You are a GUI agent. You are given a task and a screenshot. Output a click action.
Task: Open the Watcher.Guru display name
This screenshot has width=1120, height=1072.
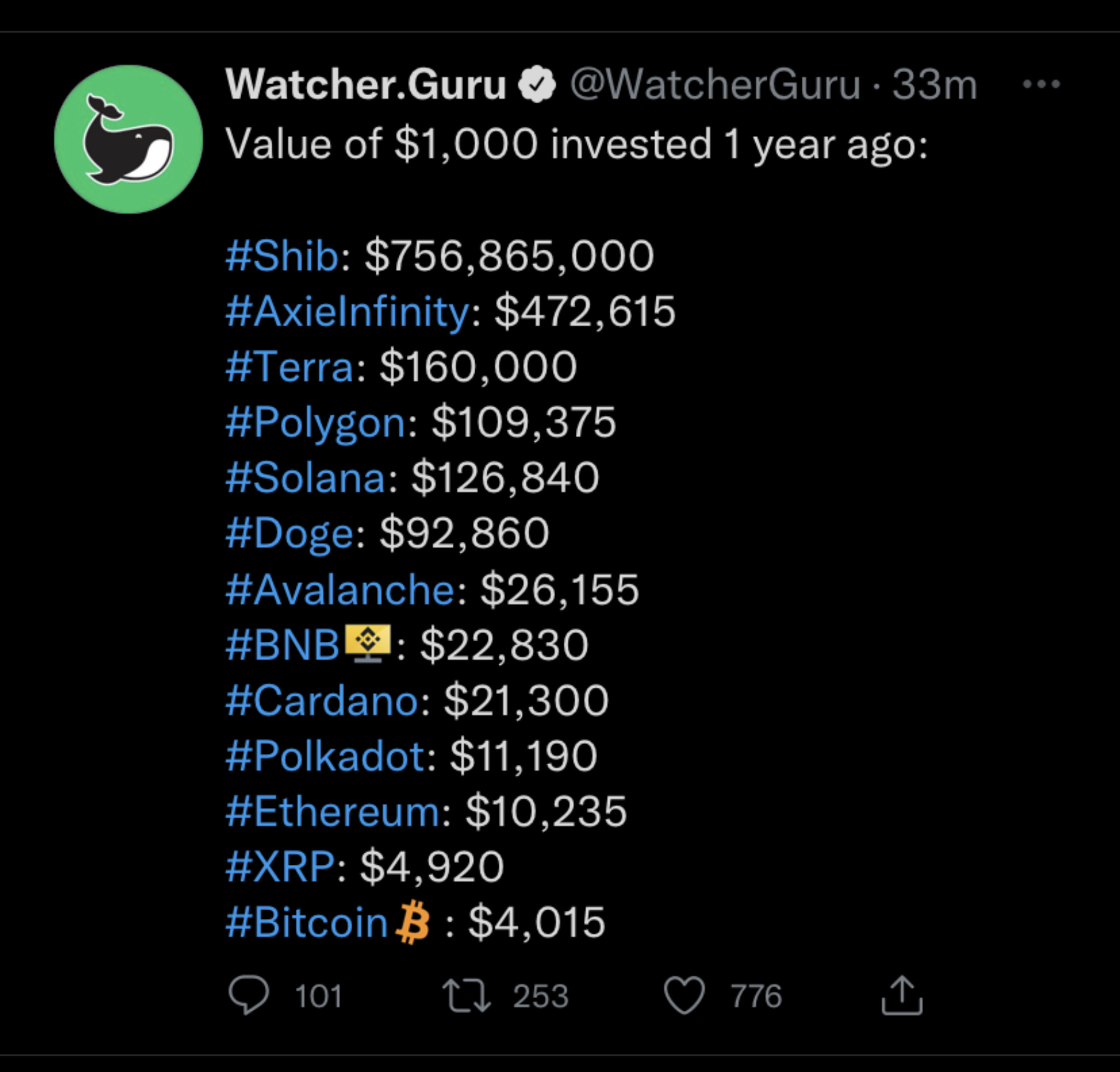click(x=366, y=85)
